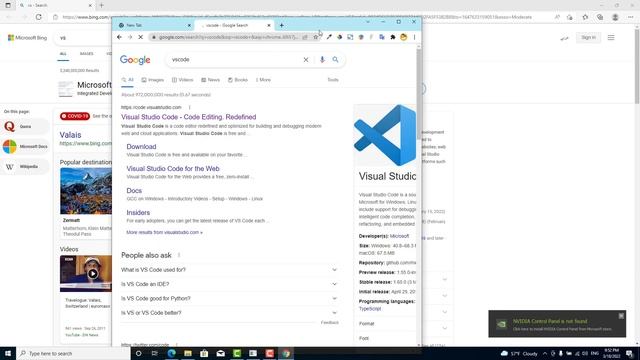Open Google search Tools

click(333, 80)
